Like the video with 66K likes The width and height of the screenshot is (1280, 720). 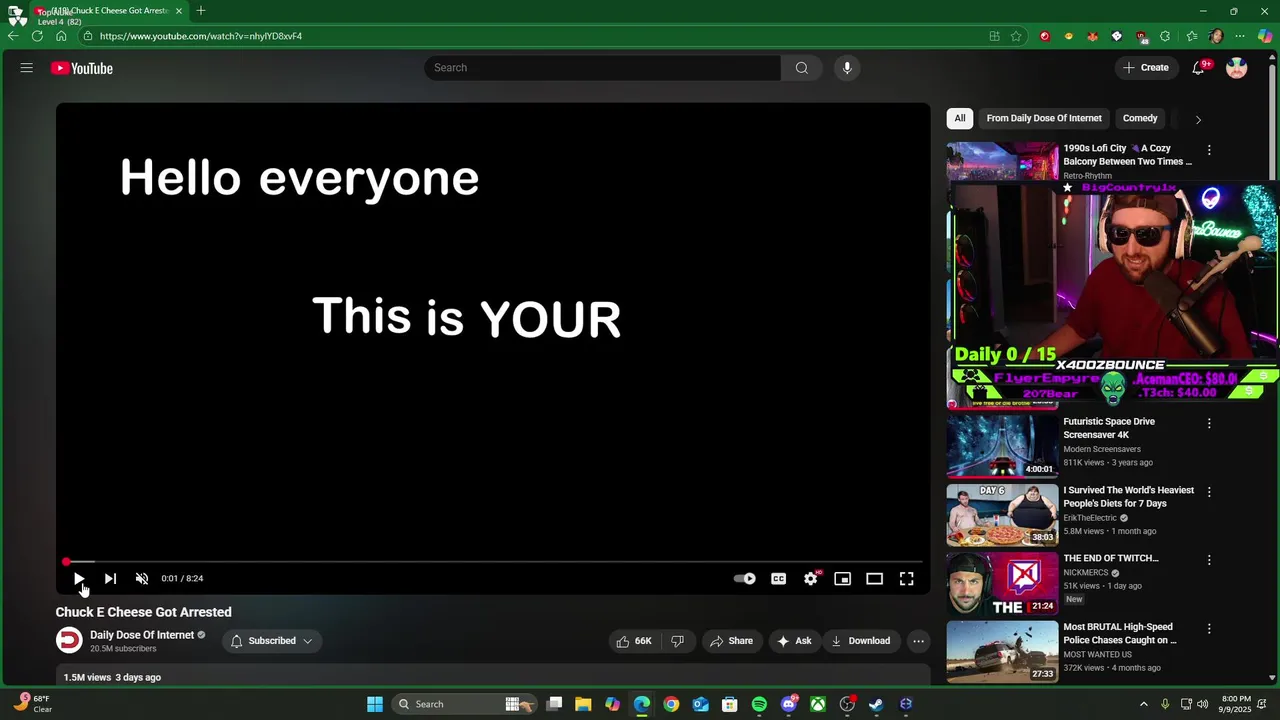coord(634,641)
